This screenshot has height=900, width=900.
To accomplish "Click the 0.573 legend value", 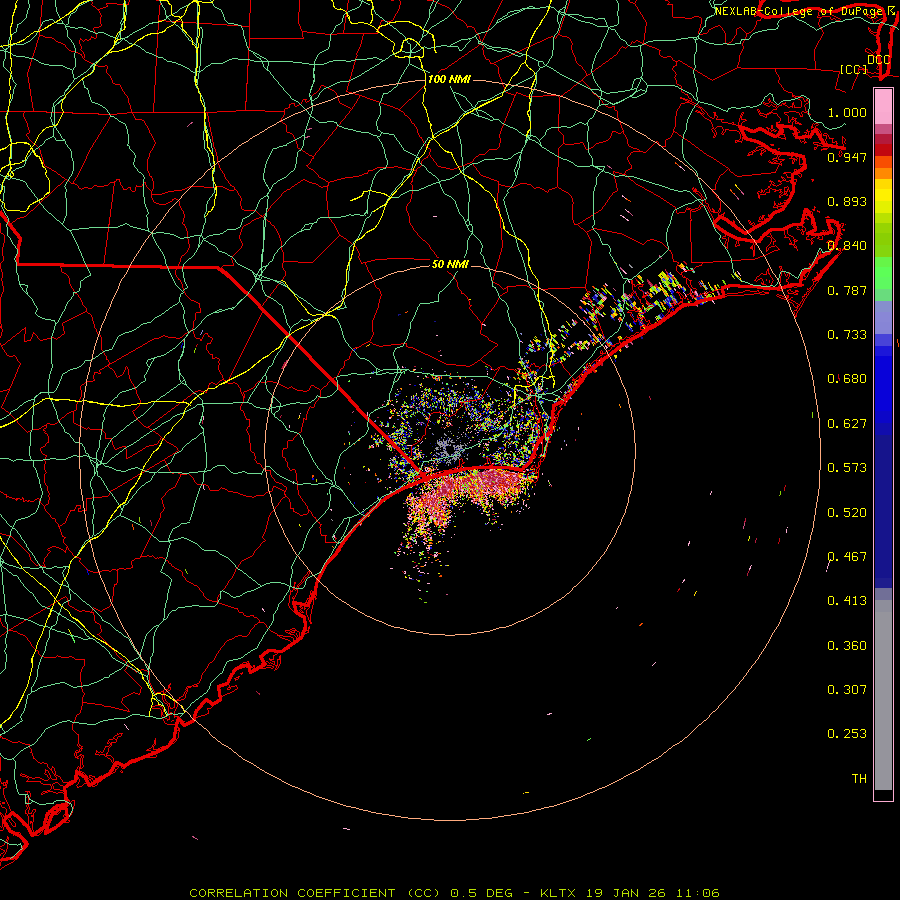I will pos(847,468).
